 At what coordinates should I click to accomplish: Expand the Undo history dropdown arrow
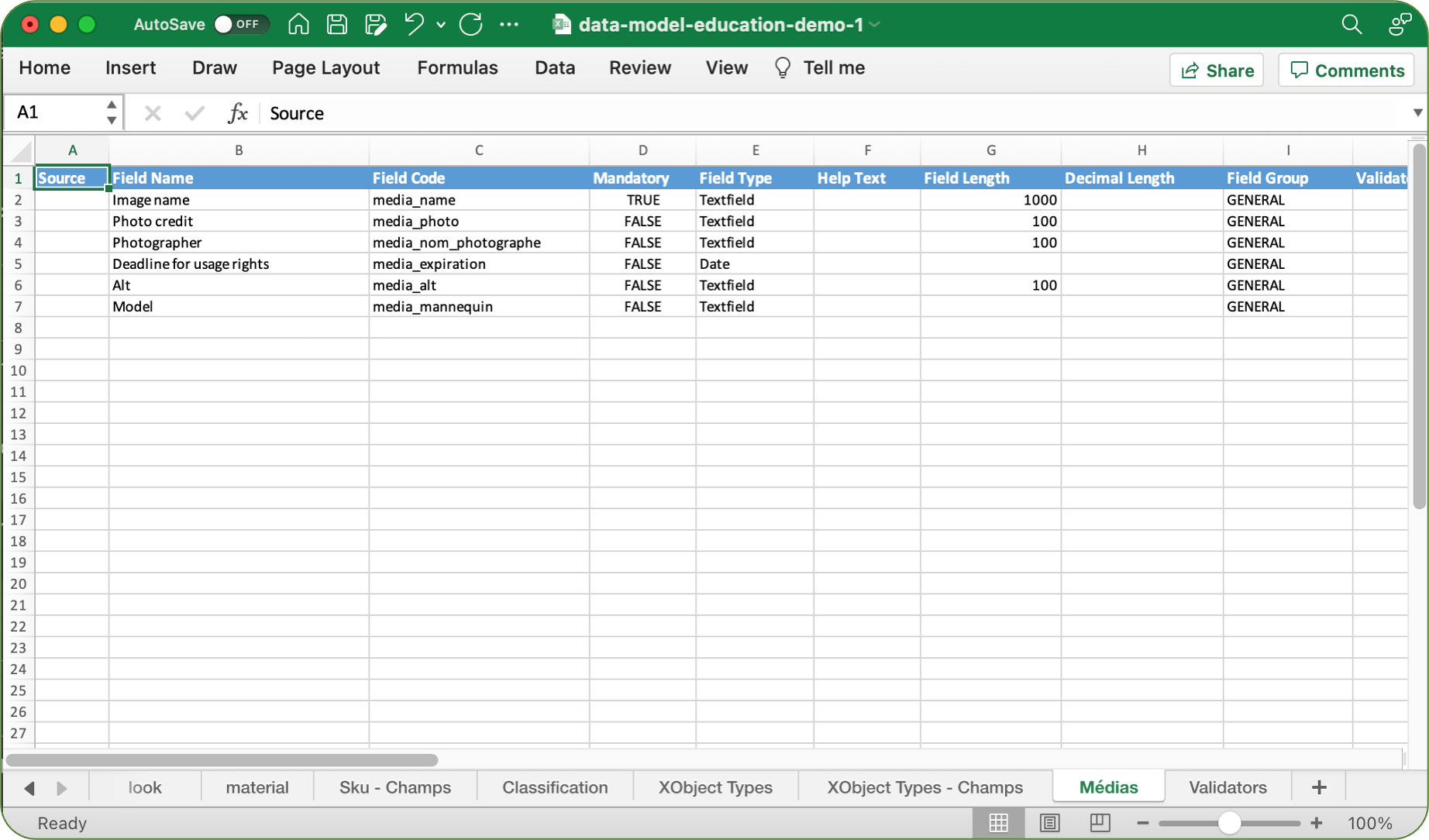pos(441,25)
